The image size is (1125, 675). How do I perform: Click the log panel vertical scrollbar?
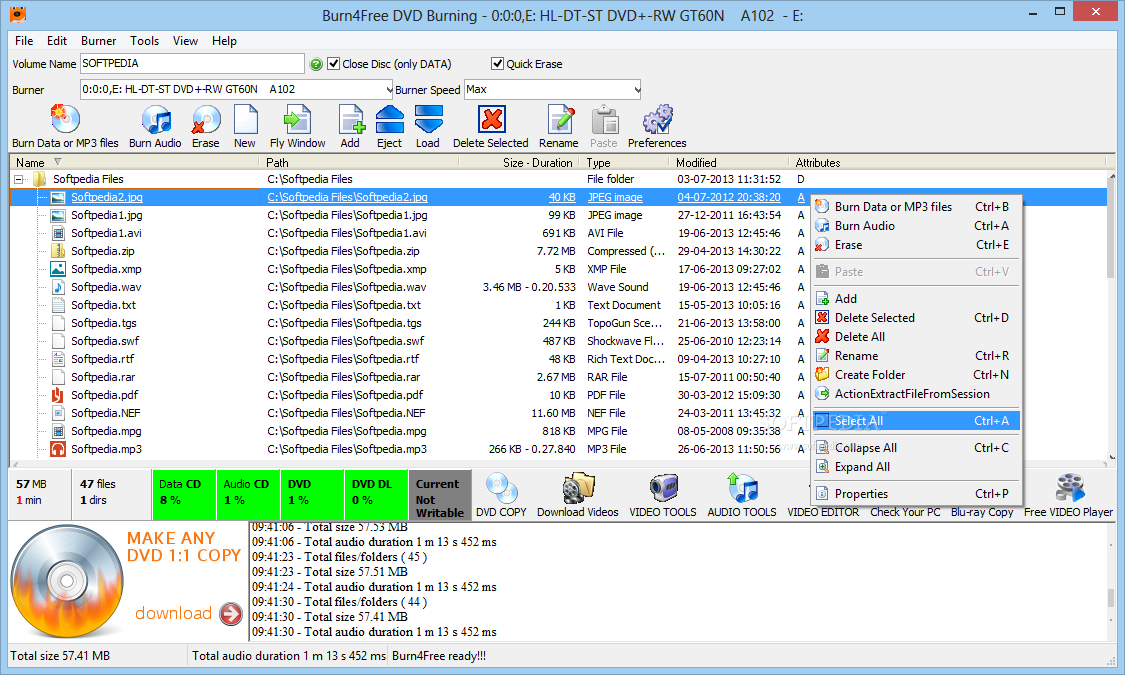point(1110,581)
